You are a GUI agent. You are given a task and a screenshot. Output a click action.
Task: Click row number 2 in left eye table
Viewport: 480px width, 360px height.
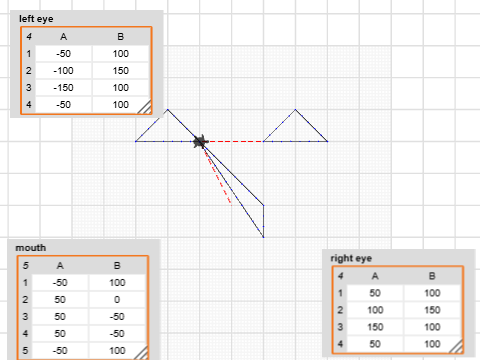pyautogui.click(x=29, y=71)
